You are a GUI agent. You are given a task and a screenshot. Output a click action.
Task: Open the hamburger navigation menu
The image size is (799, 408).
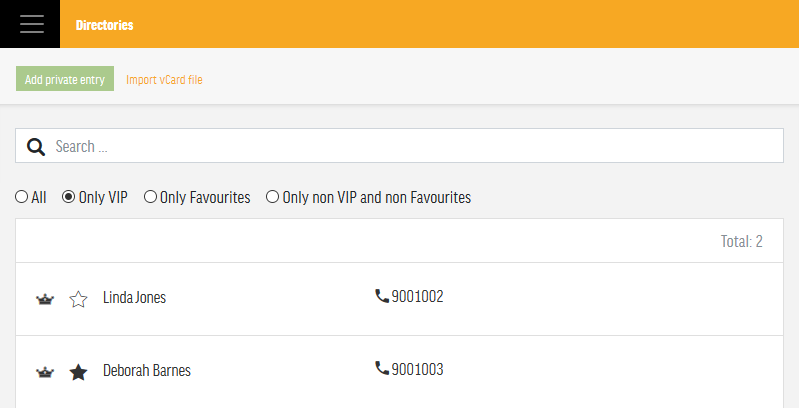tap(32, 24)
